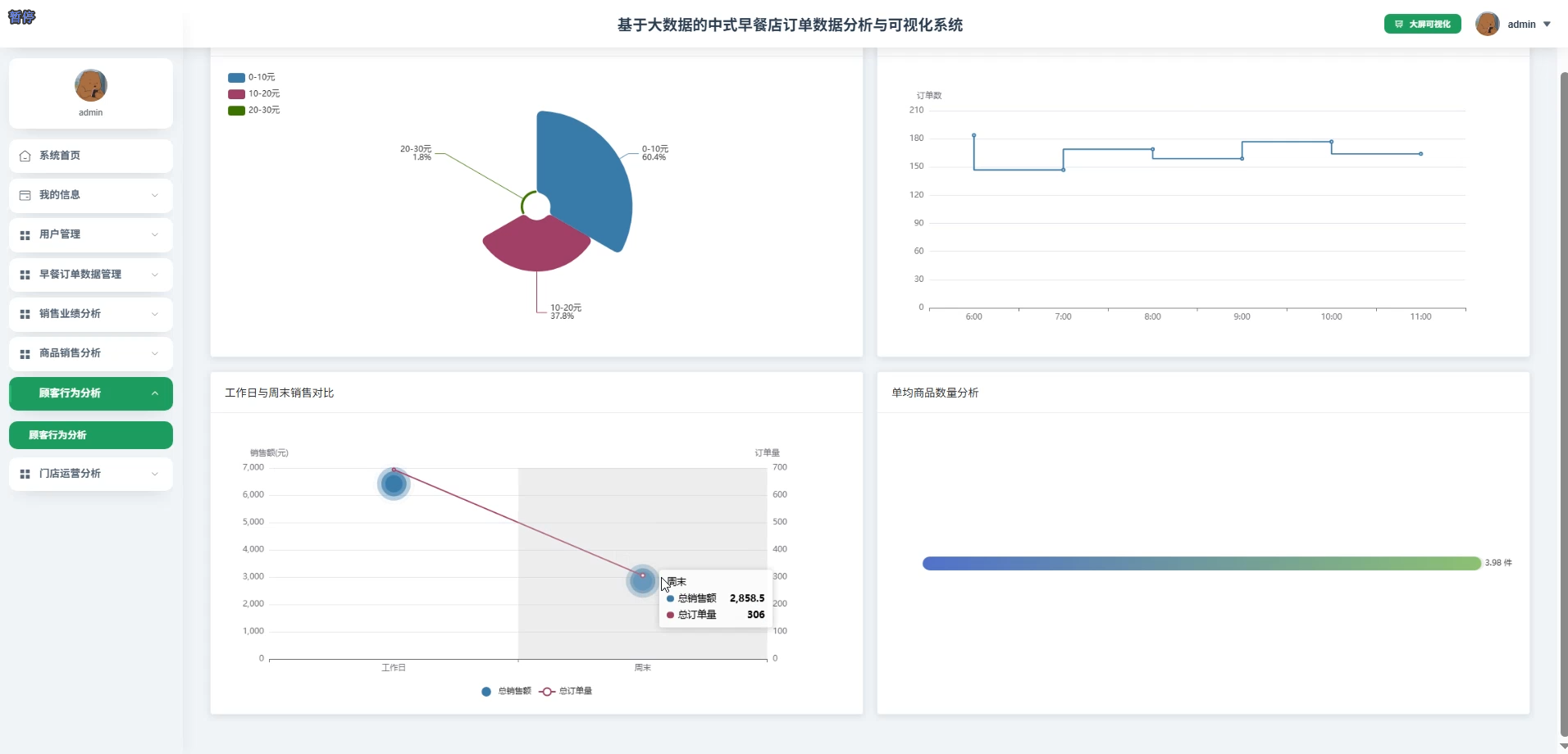Toggle the 20-30元 legend series
Image resolution: width=1568 pixels, height=754 pixels.
click(254, 111)
